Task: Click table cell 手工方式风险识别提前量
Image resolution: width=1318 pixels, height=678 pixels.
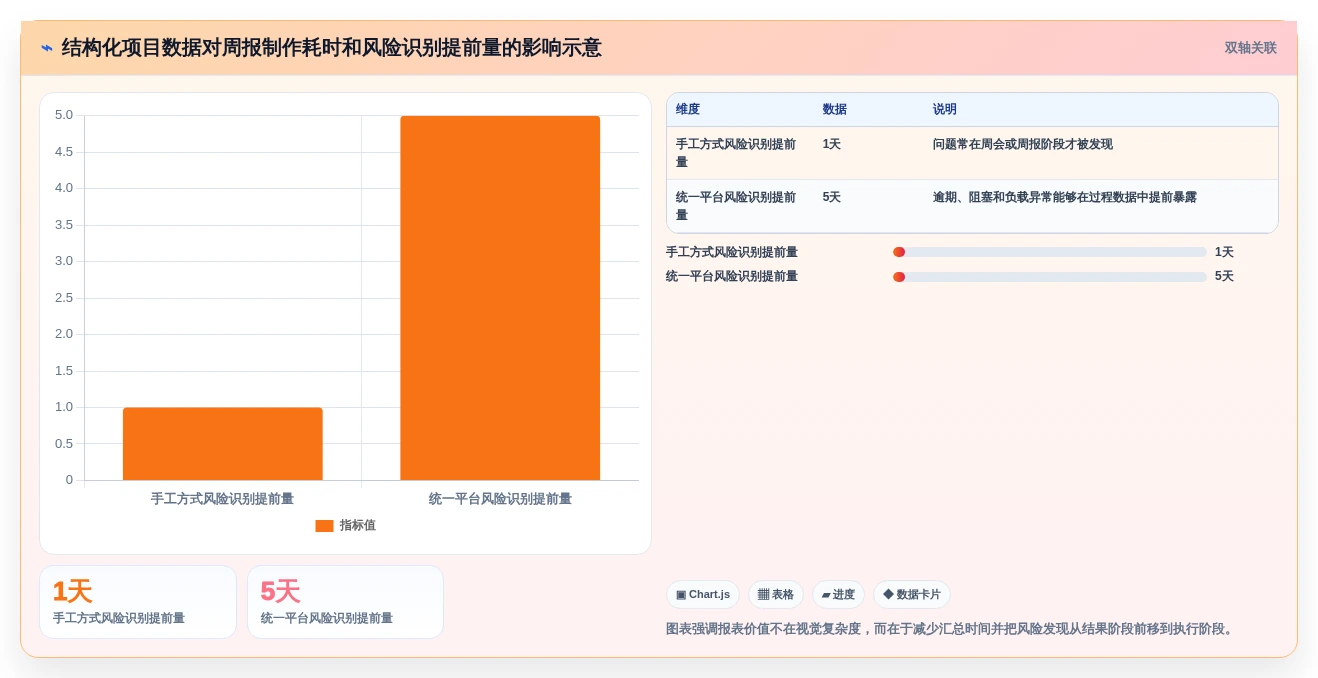Action: [738, 153]
